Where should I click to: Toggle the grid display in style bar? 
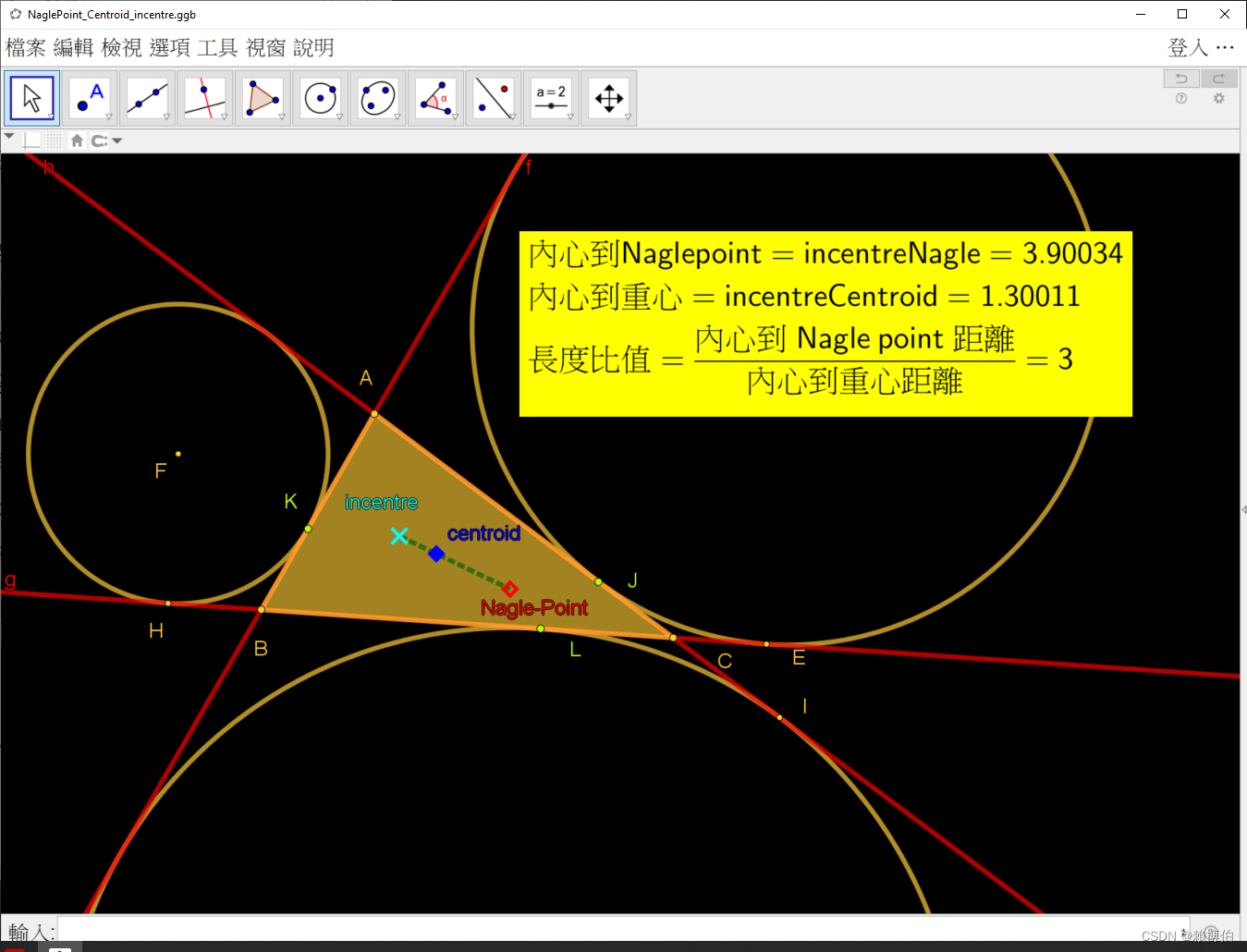pos(55,140)
